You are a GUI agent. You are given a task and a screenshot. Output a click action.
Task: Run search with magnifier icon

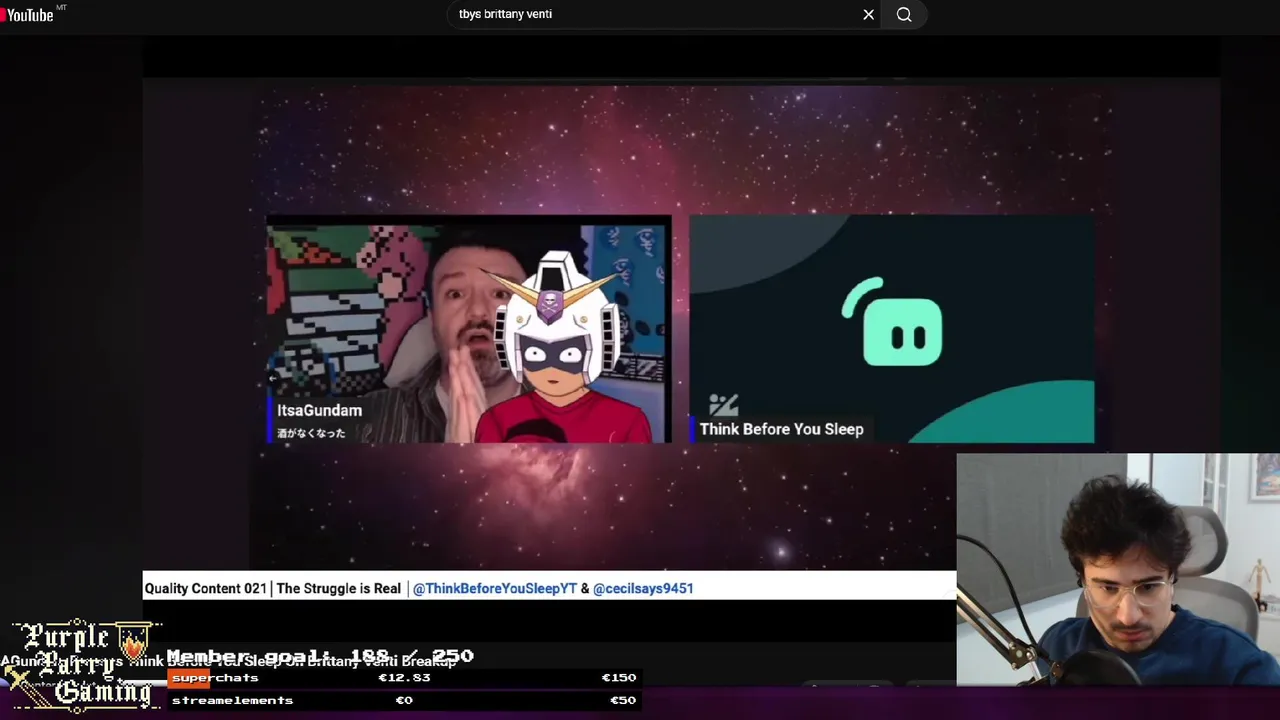tap(904, 14)
